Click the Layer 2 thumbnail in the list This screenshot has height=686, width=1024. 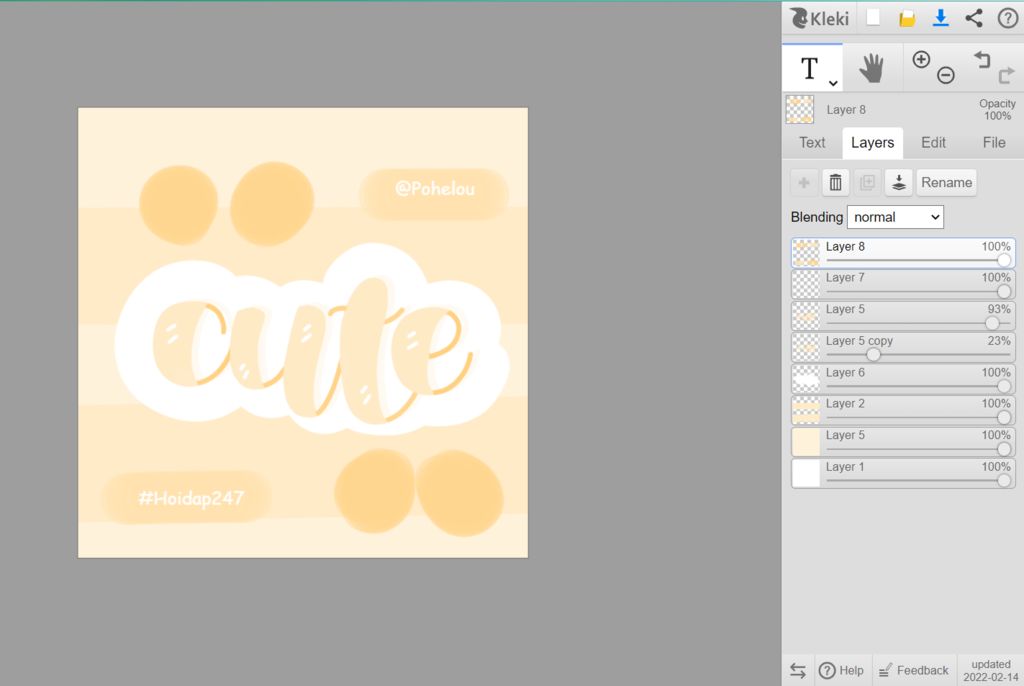(x=806, y=410)
